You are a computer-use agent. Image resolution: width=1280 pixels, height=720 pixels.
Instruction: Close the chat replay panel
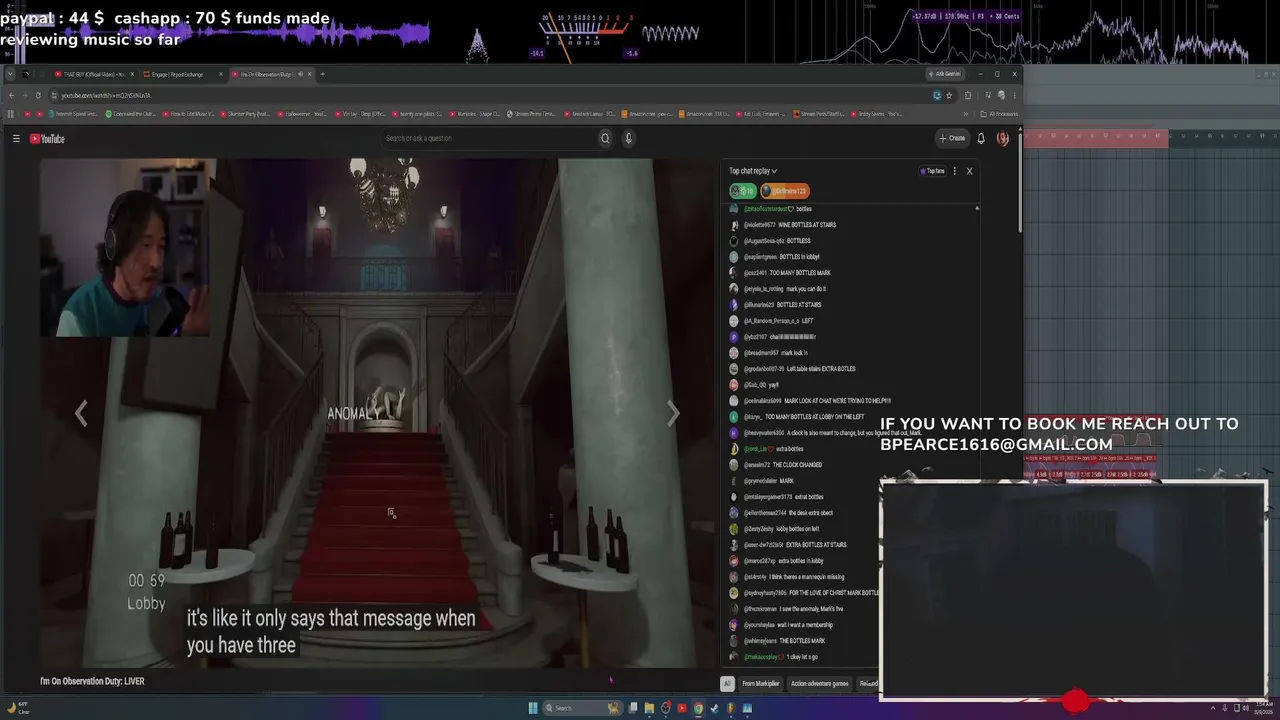pyautogui.click(x=969, y=171)
